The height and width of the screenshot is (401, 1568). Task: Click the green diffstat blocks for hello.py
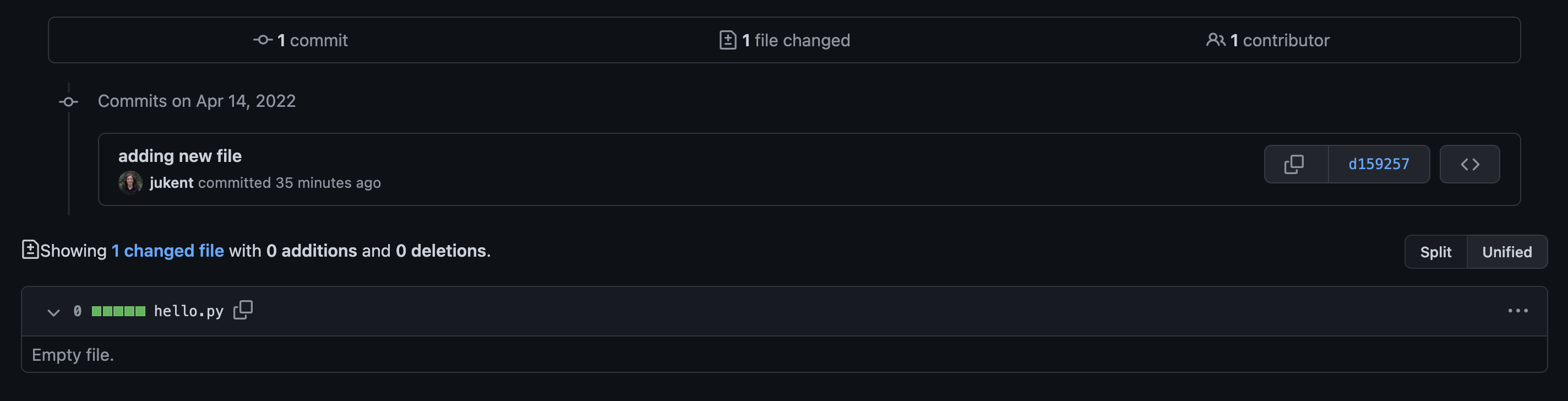coord(118,311)
